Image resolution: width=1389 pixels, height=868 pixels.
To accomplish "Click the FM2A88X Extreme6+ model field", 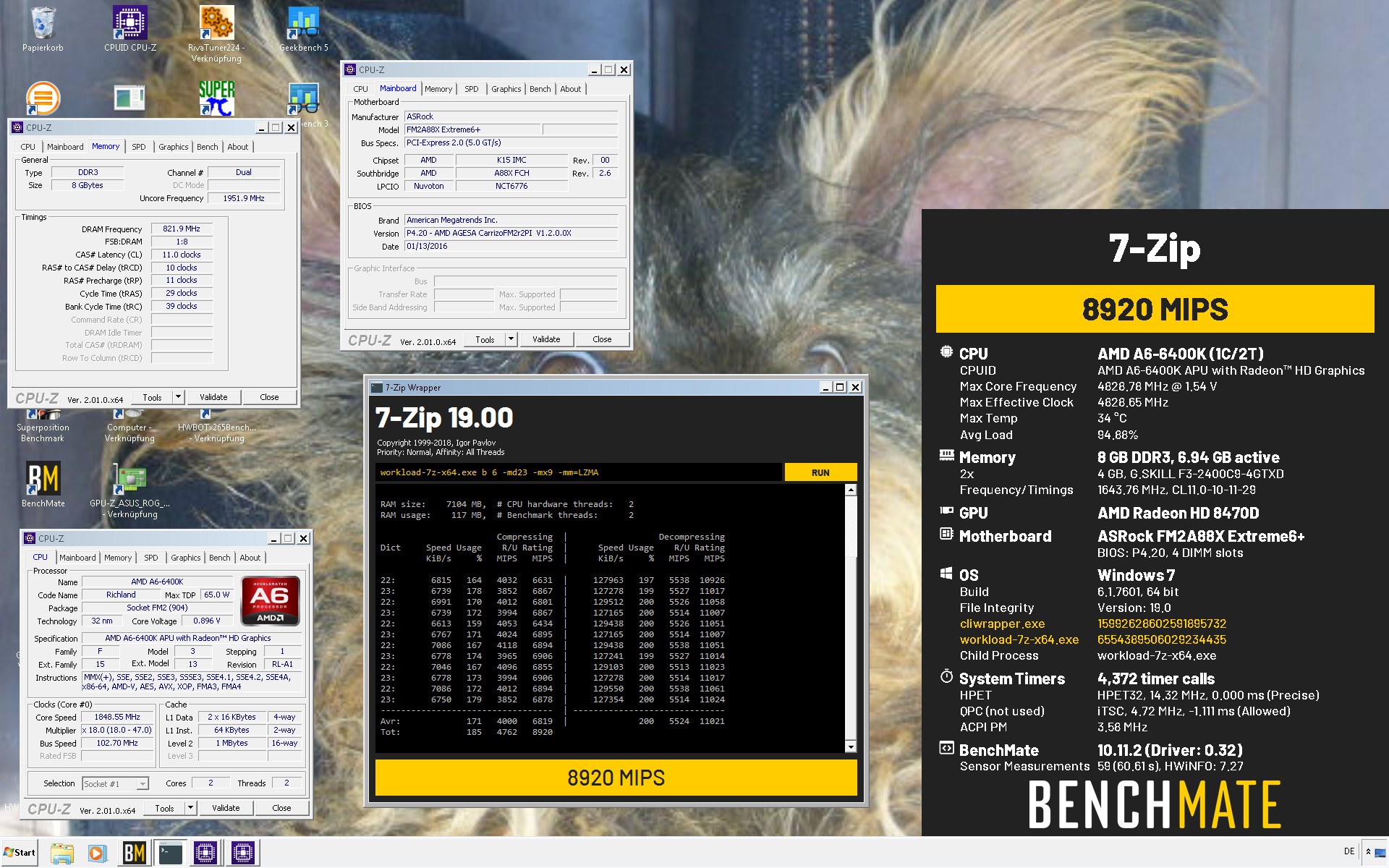I will click(x=472, y=129).
